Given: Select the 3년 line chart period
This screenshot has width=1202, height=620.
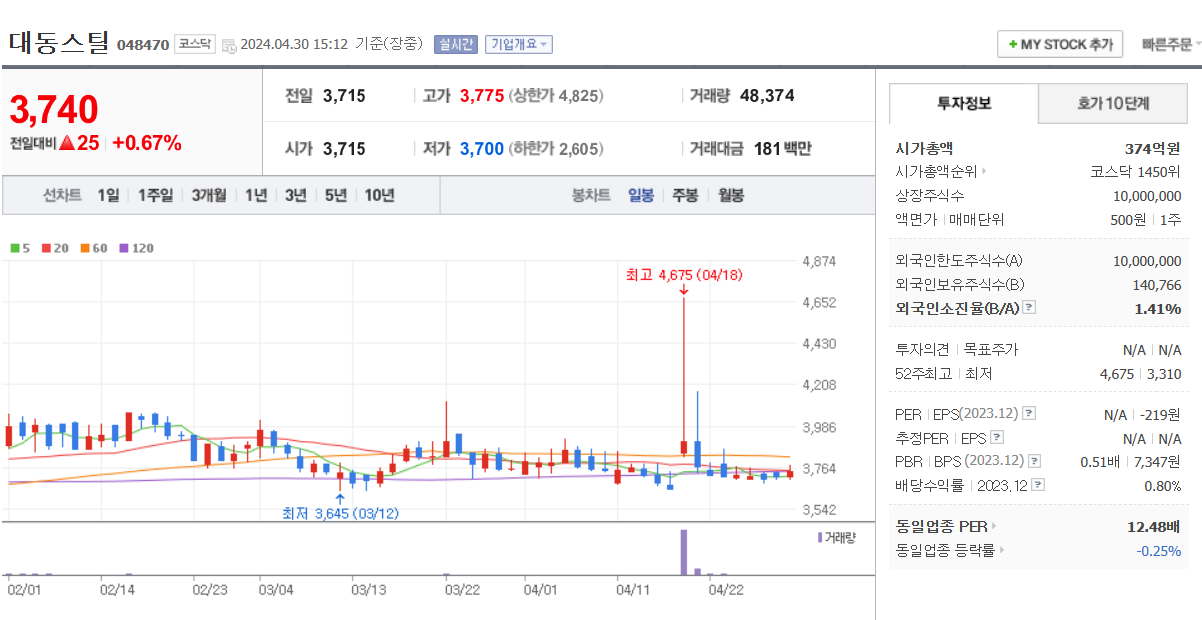Looking at the screenshot, I should click(295, 195).
